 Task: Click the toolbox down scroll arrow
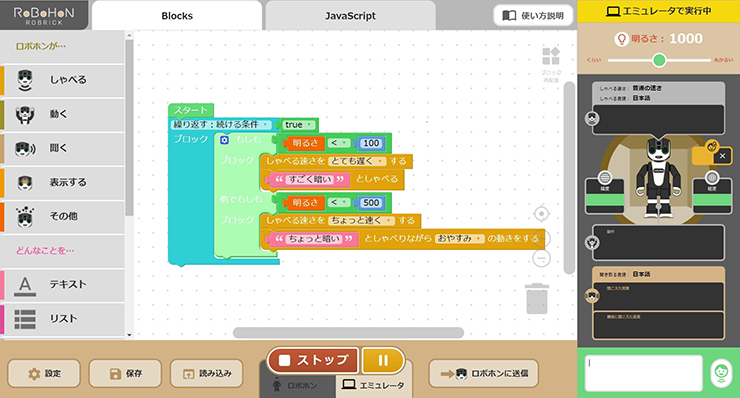coord(129,335)
